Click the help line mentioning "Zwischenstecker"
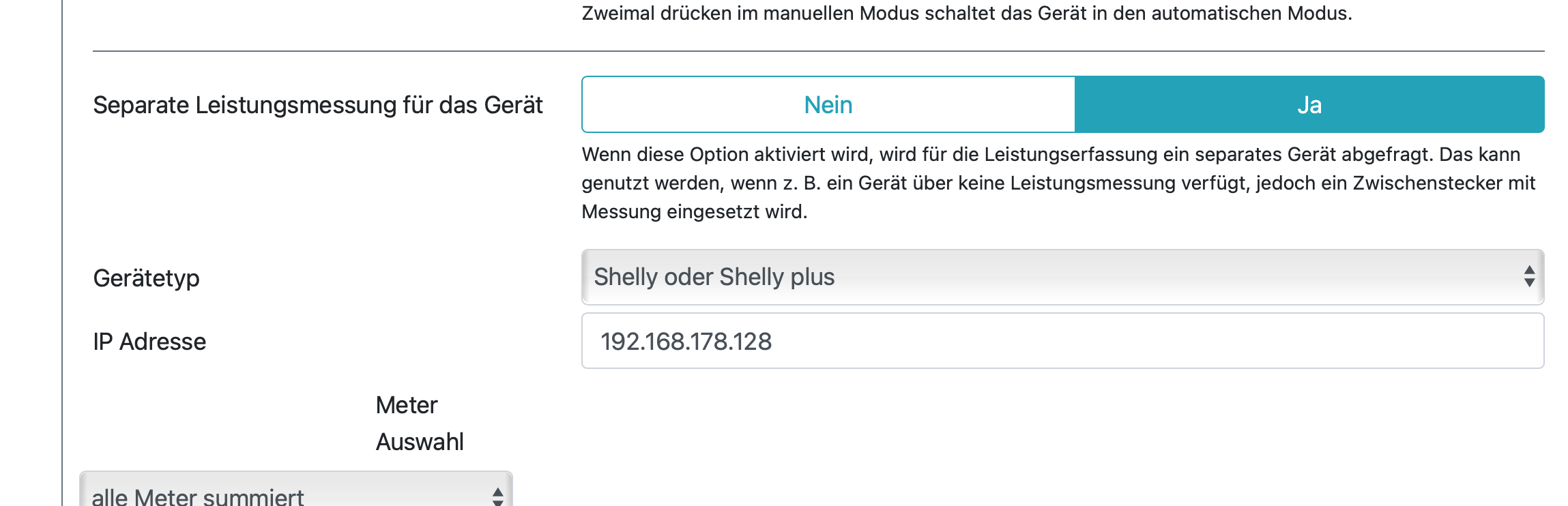Screen dimensions: 1568x506 pyautogui.click(x=1058, y=183)
